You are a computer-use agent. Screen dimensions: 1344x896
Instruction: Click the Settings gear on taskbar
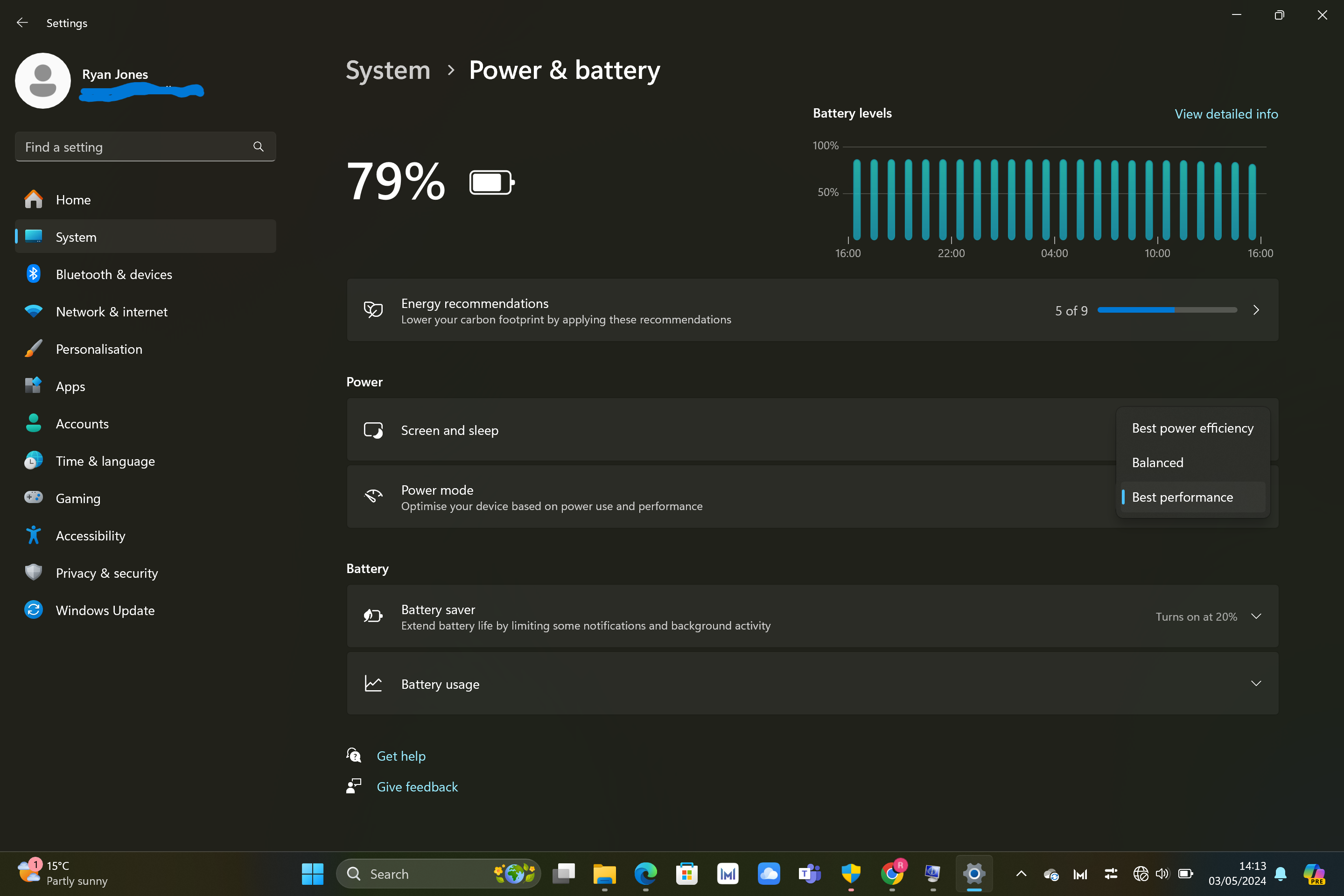pos(974,874)
